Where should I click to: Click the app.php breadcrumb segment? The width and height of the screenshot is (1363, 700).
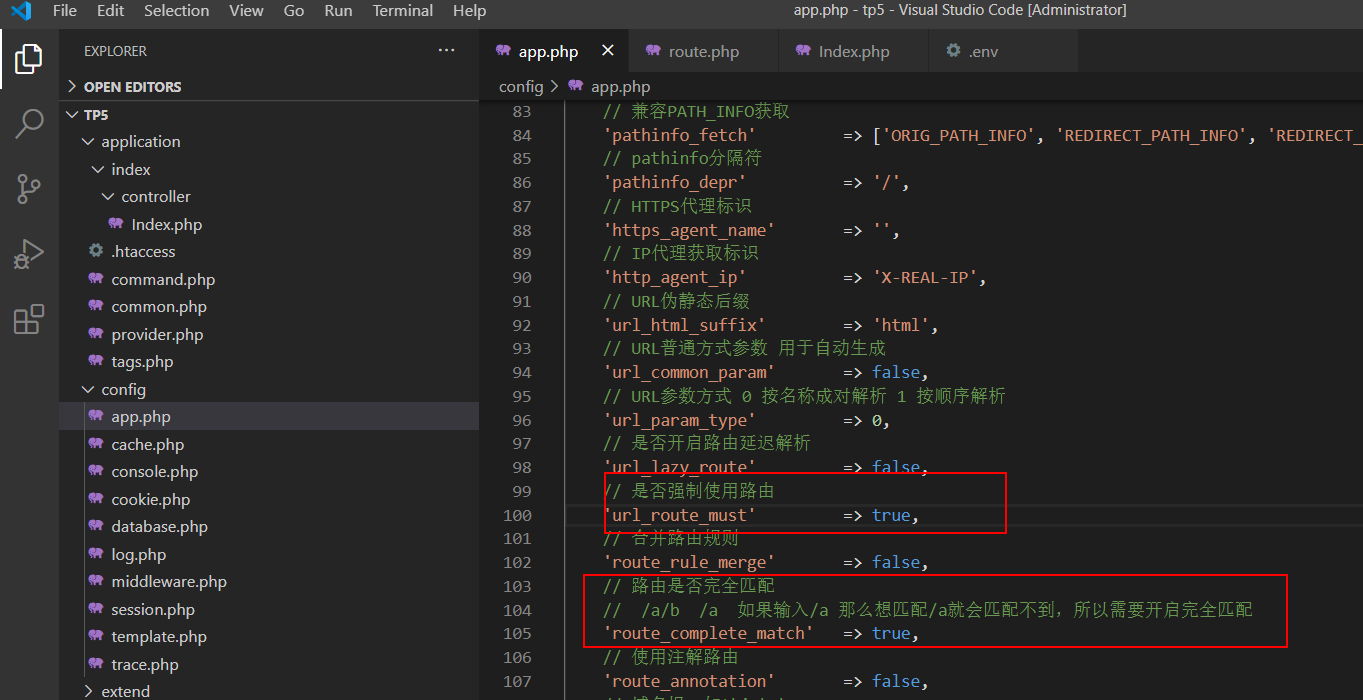click(x=620, y=87)
